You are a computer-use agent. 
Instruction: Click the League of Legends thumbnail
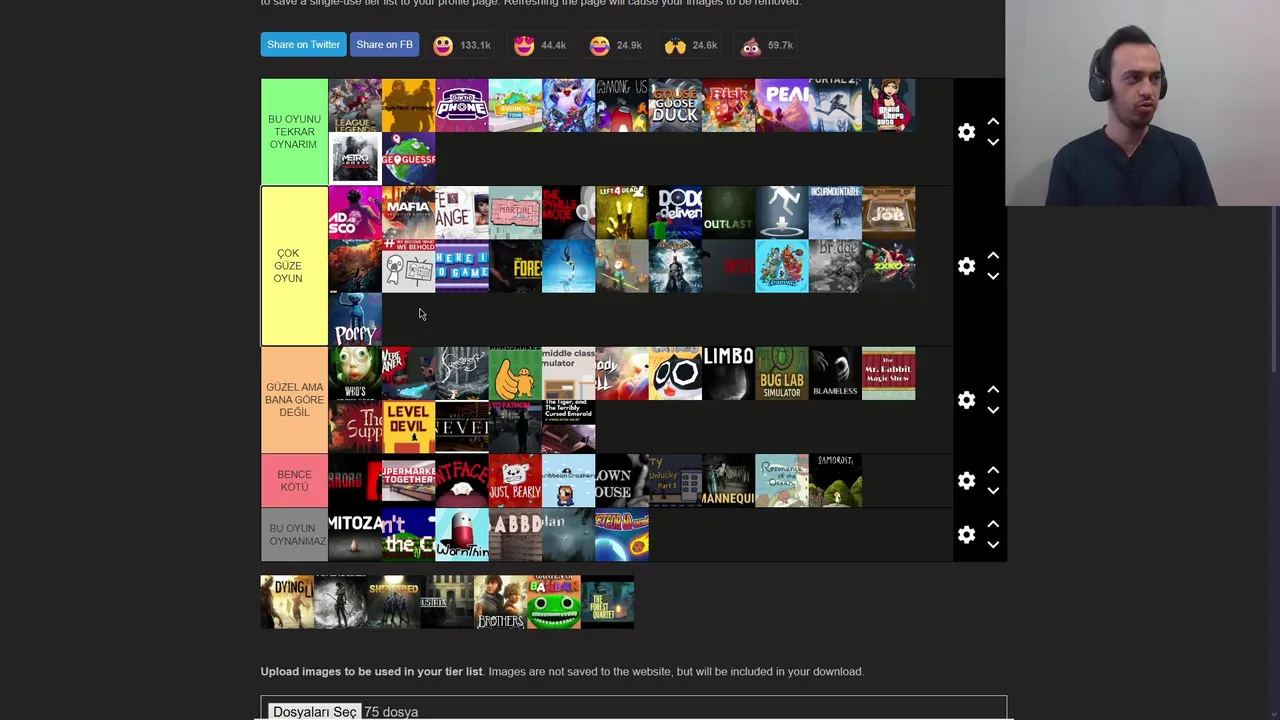[x=355, y=105]
